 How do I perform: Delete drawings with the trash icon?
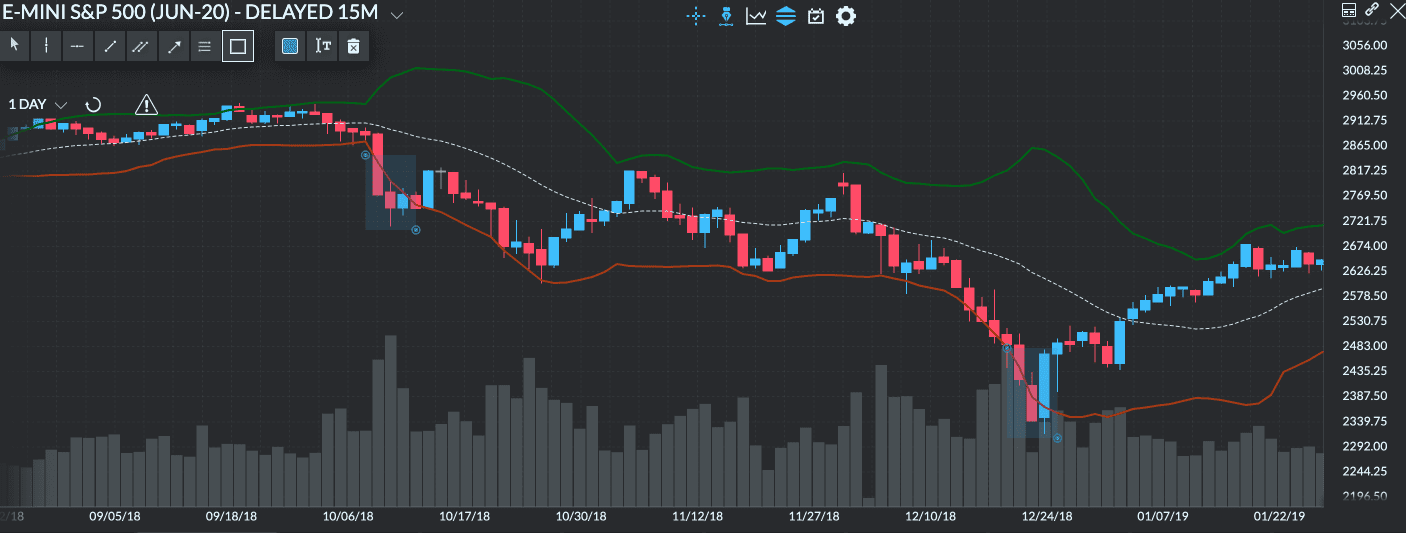point(353,45)
